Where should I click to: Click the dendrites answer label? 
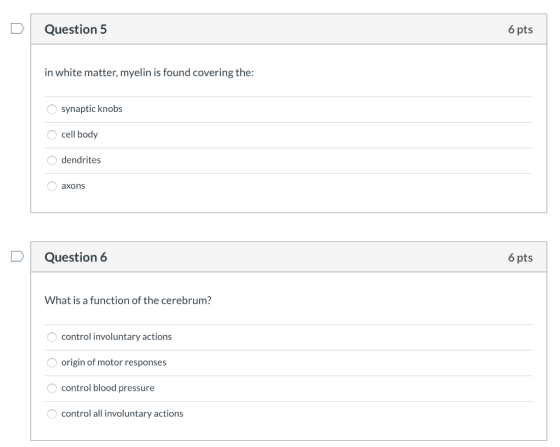pyautogui.click(x=81, y=160)
